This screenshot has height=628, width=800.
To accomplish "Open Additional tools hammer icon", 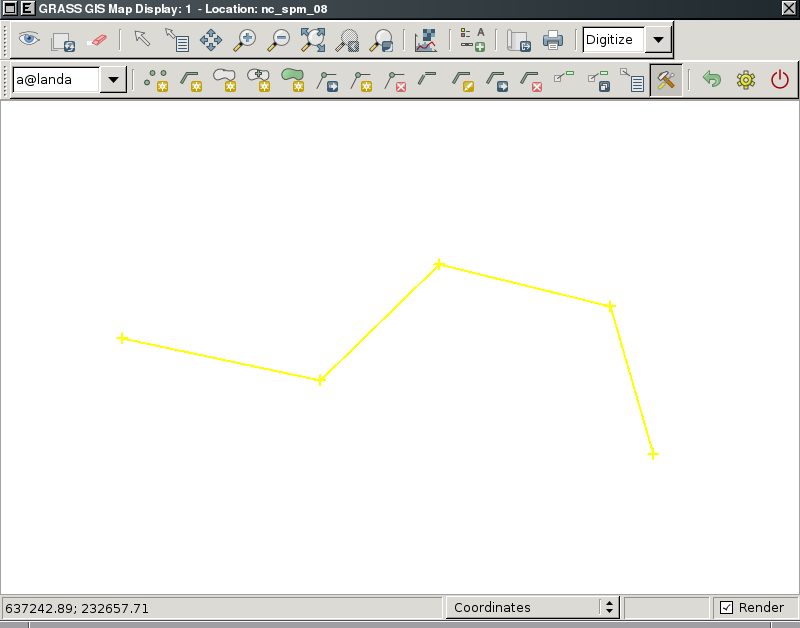I will click(666, 80).
